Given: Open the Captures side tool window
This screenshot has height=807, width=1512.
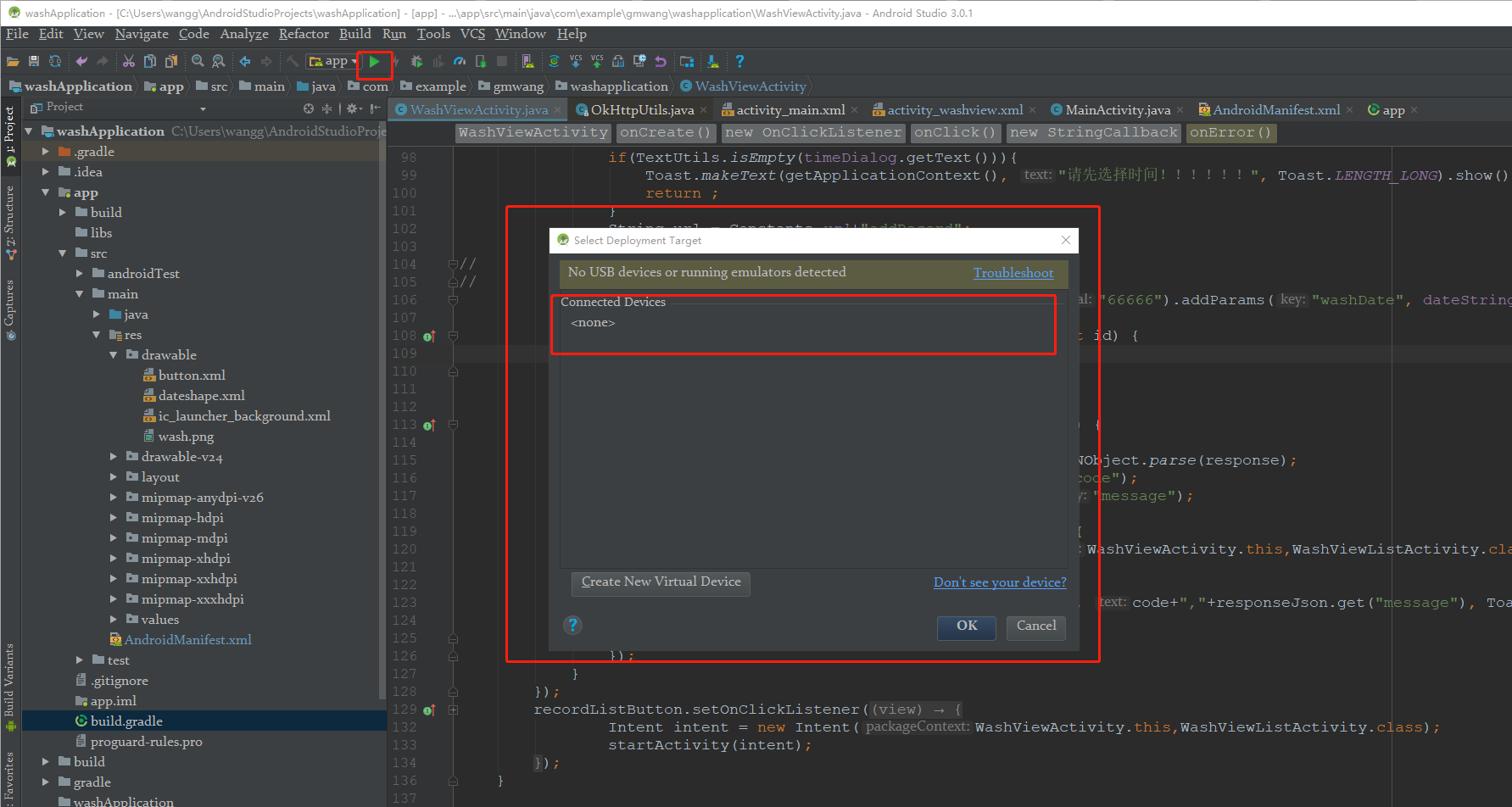Looking at the screenshot, I should (10, 309).
